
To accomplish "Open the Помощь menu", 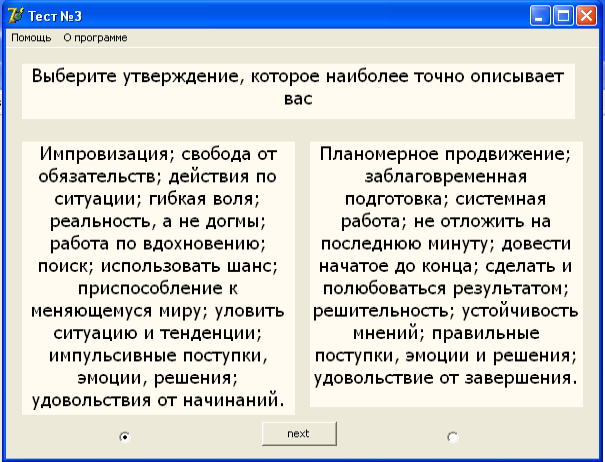I will pyautogui.click(x=31, y=38).
